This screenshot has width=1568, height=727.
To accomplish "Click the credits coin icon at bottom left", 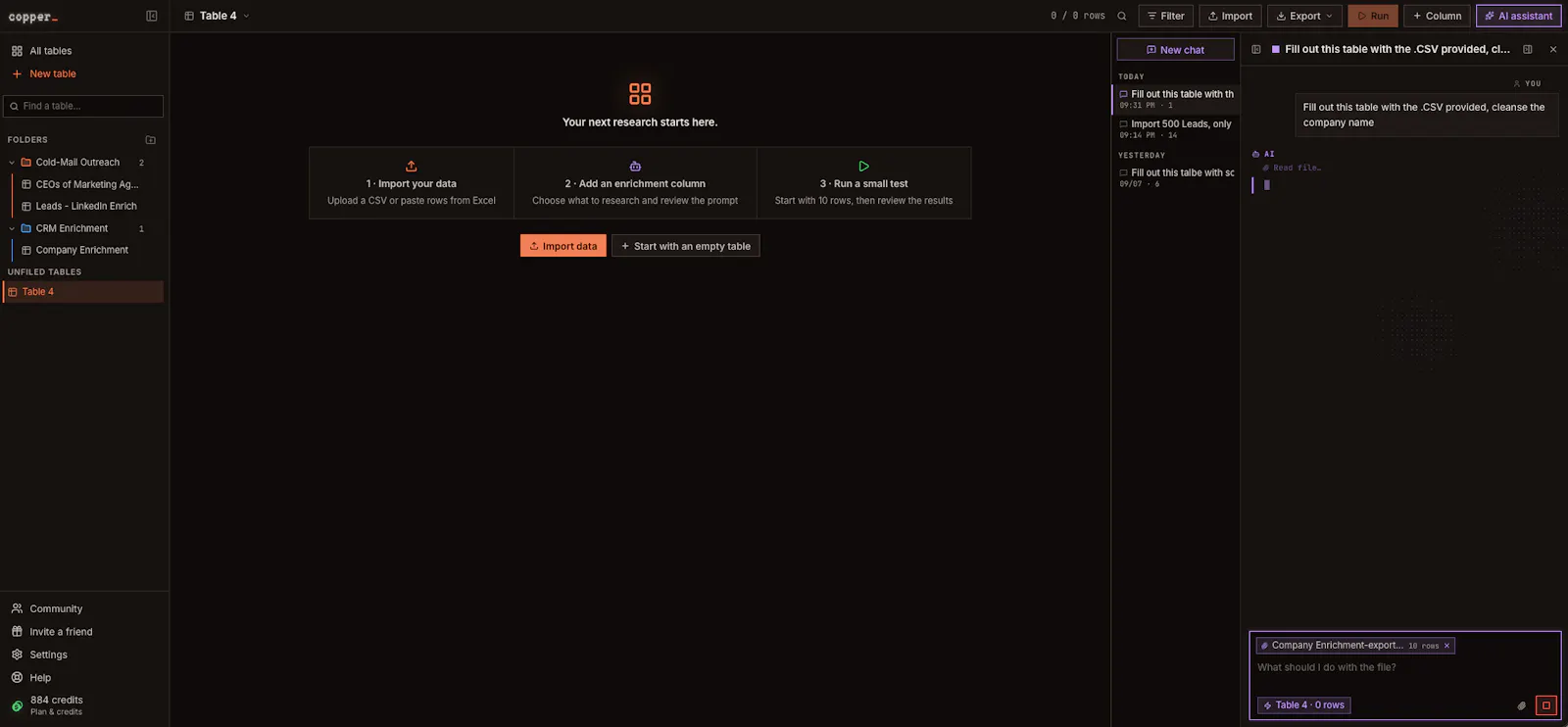I will [17, 705].
